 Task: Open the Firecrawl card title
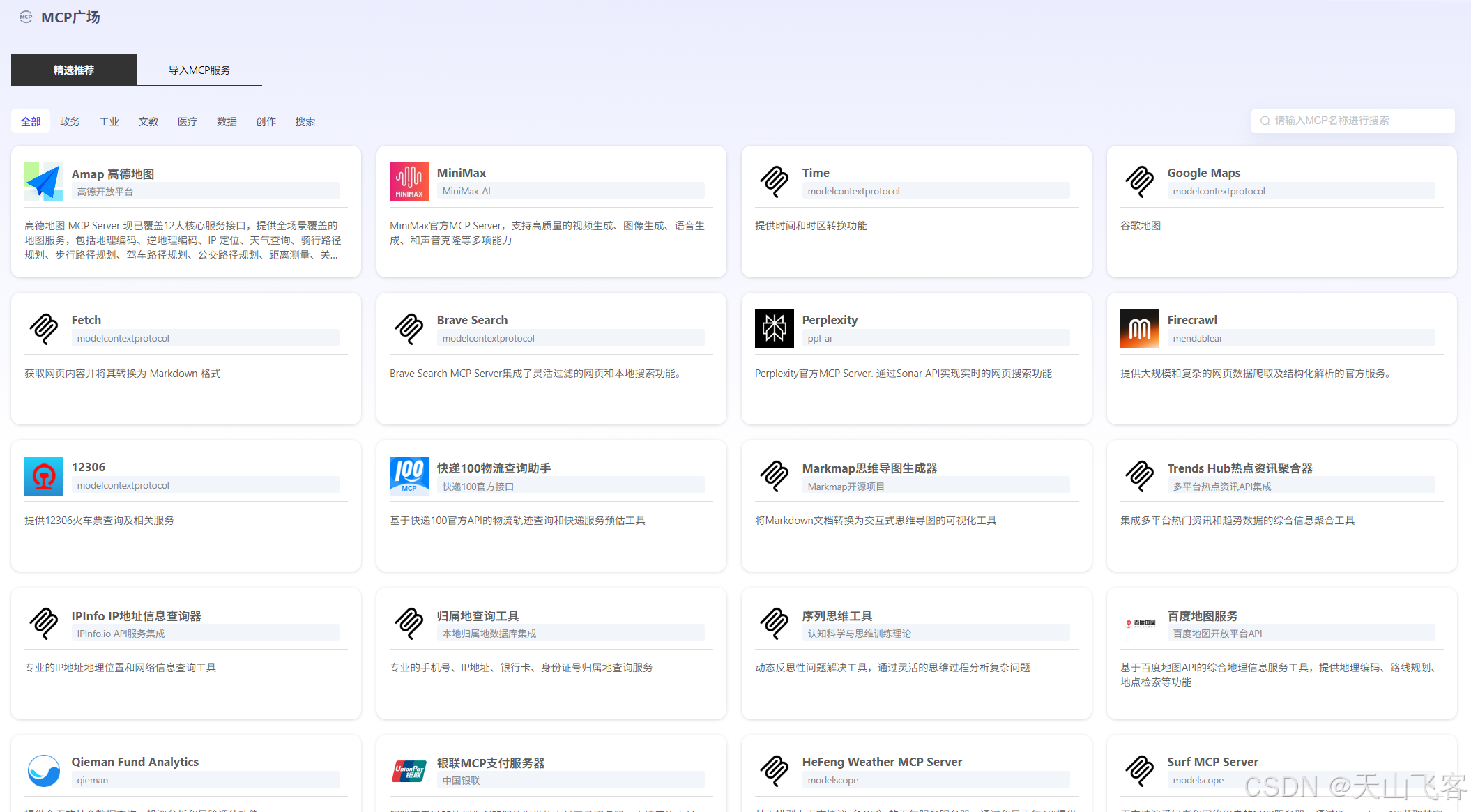[1192, 320]
